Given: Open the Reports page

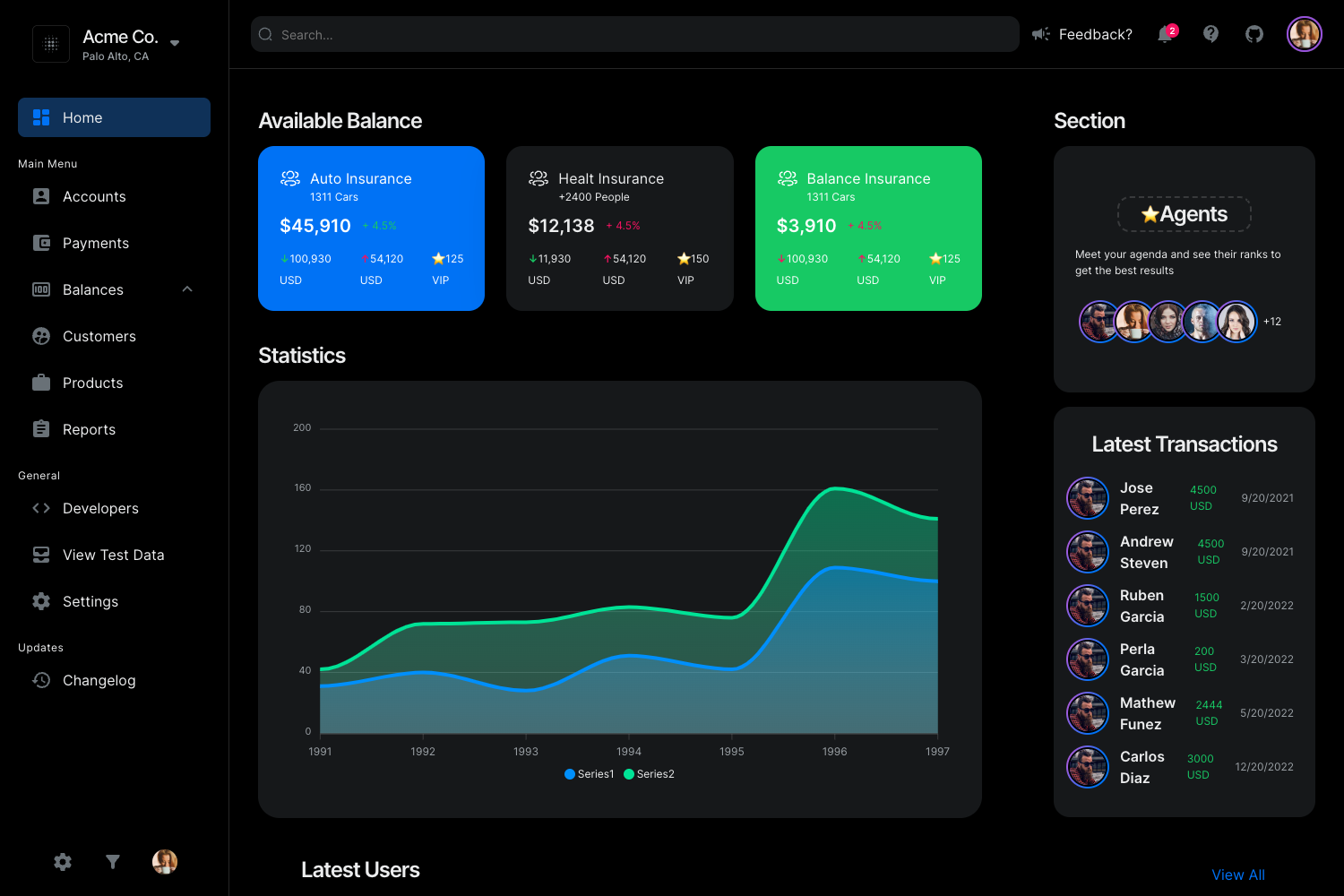Looking at the screenshot, I should point(89,429).
